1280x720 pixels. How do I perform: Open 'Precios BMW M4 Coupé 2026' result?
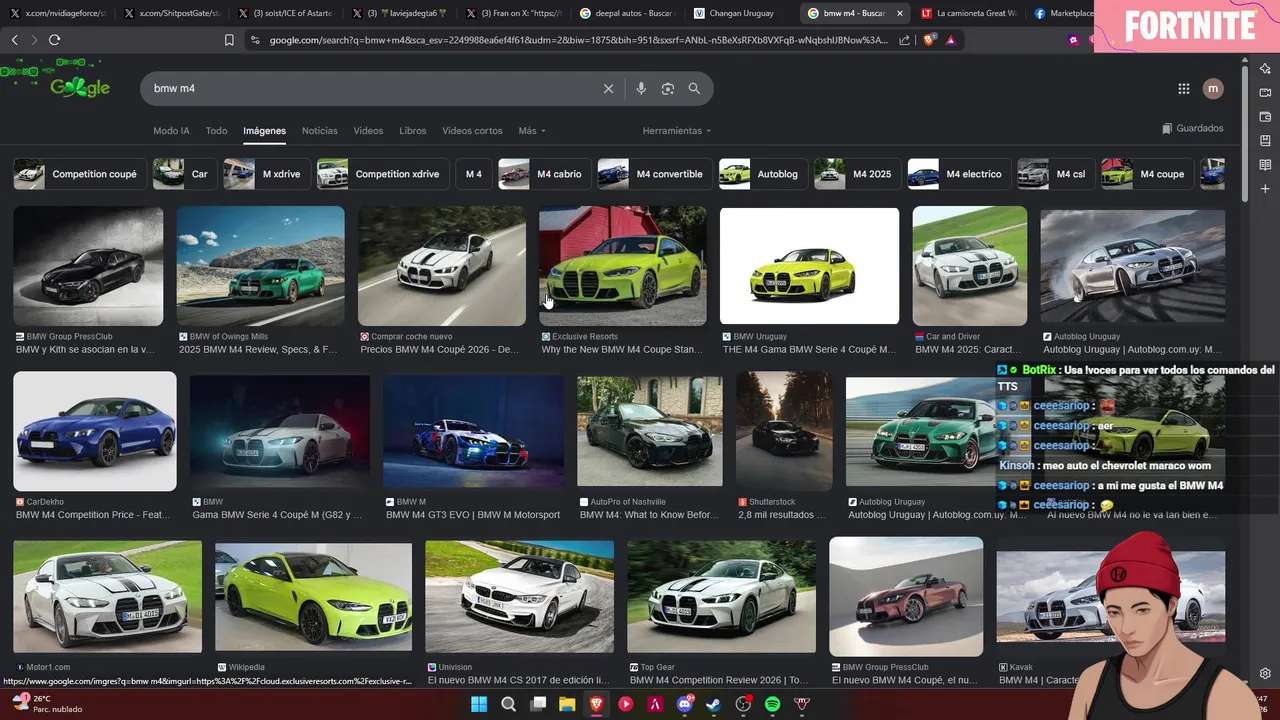439,350
